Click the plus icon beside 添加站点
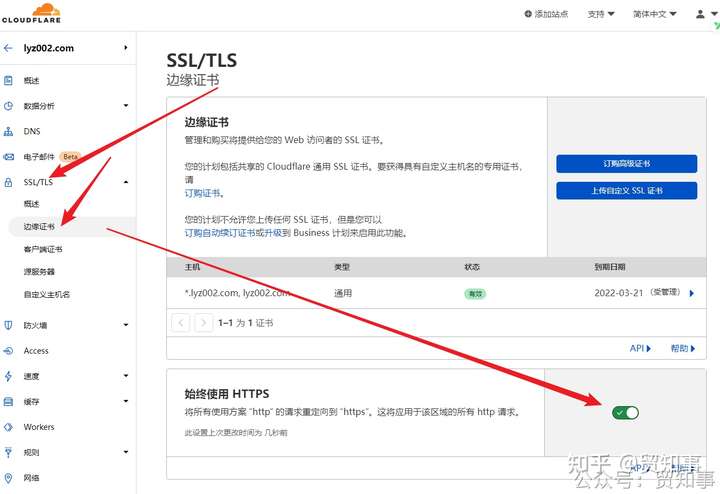The height and width of the screenshot is (494, 720). [528, 14]
